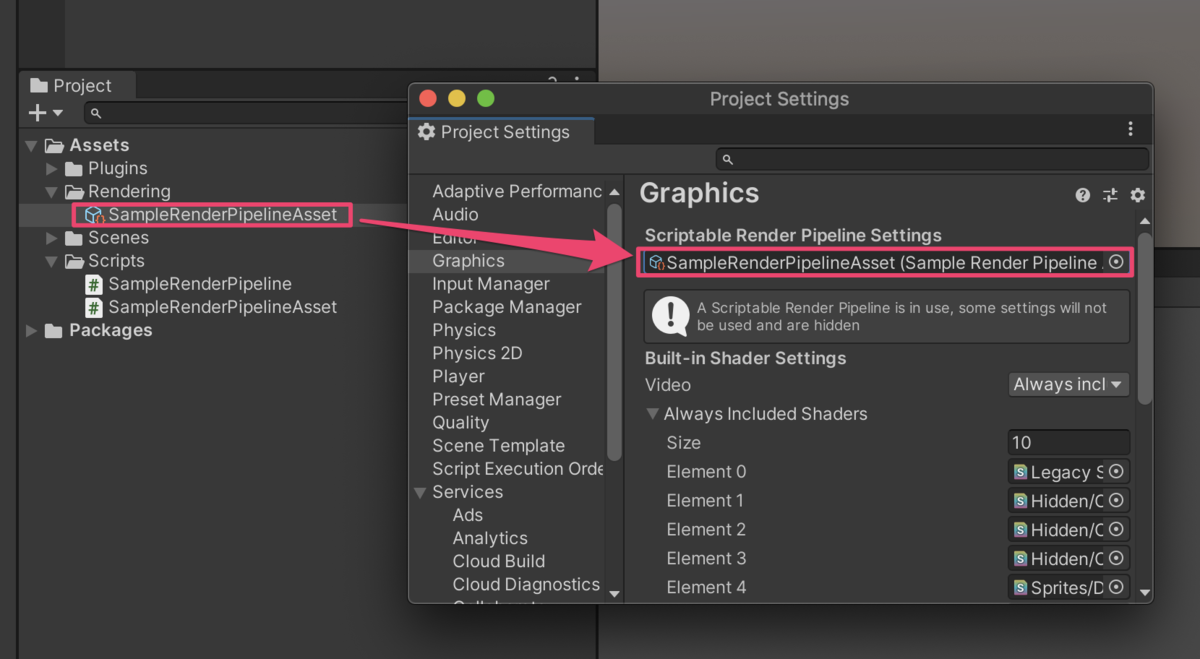Select Audio settings category

(x=455, y=214)
